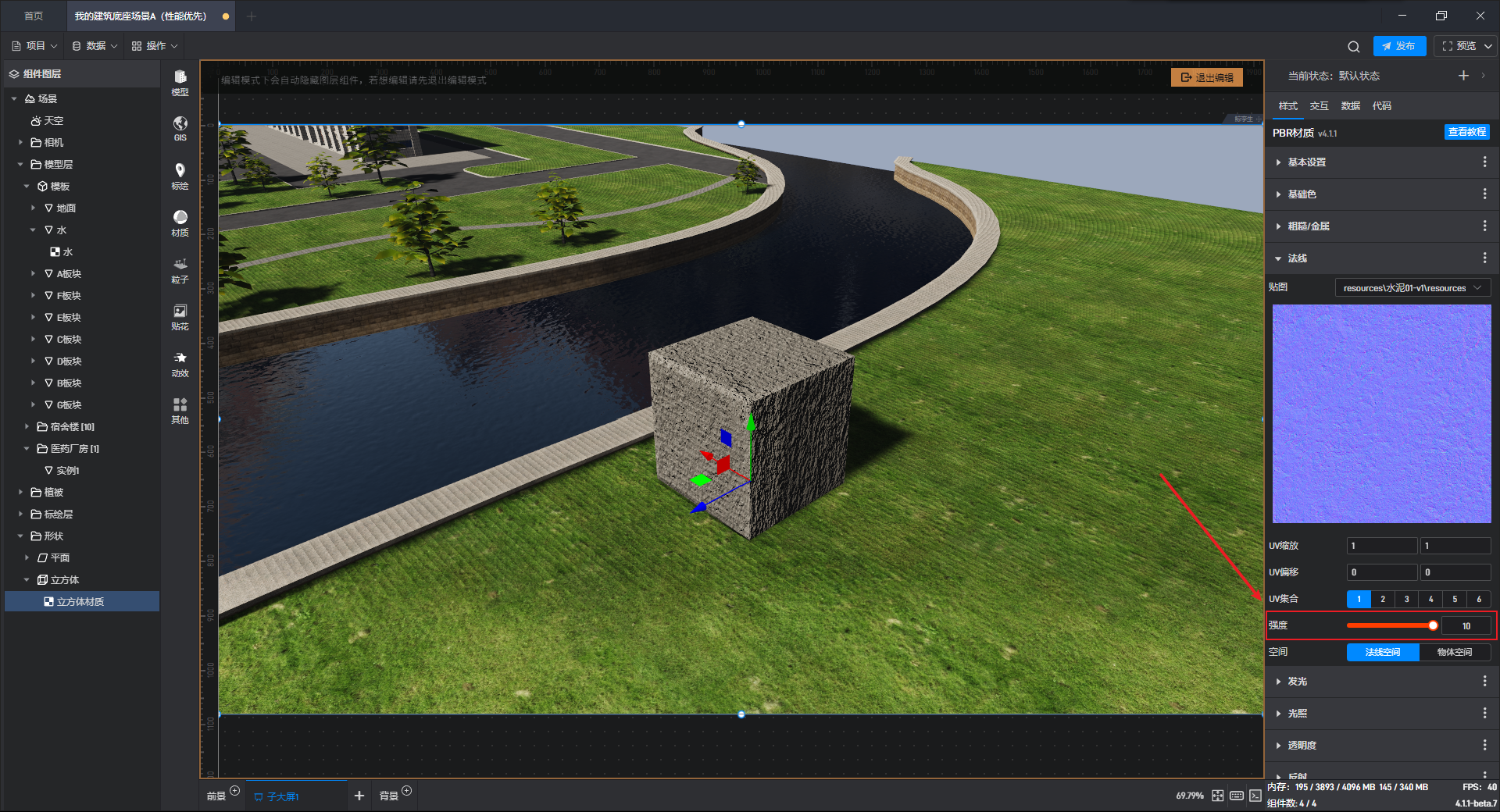Expand the 发光 section
Viewport: 1500px width, 812px height.
(x=1298, y=682)
